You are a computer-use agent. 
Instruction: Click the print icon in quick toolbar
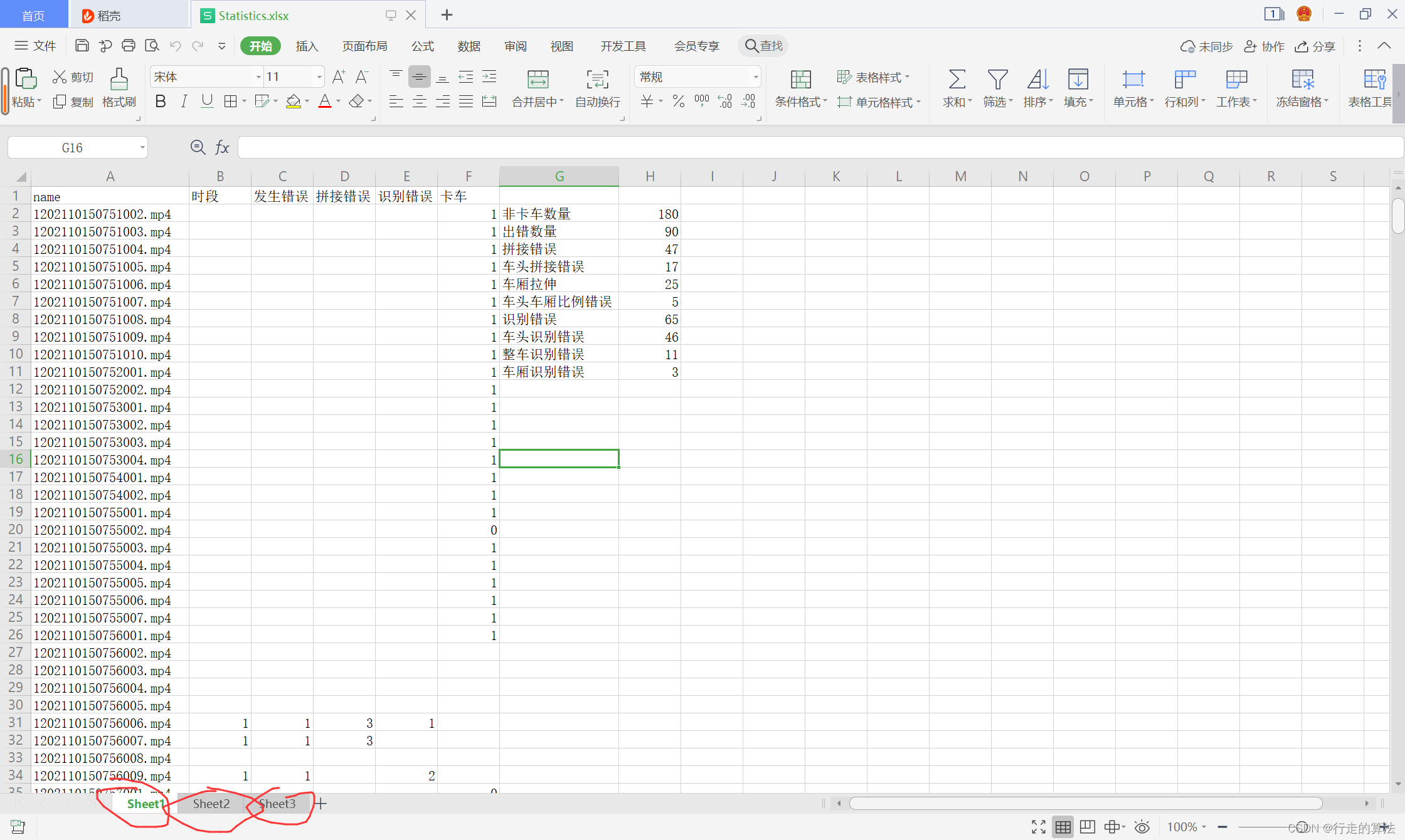click(x=129, y=46)
